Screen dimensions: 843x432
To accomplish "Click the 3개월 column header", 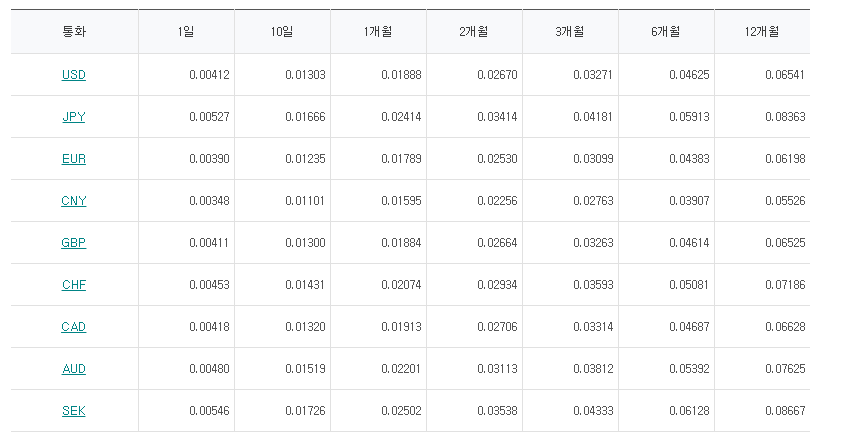I will coord(570,32).
